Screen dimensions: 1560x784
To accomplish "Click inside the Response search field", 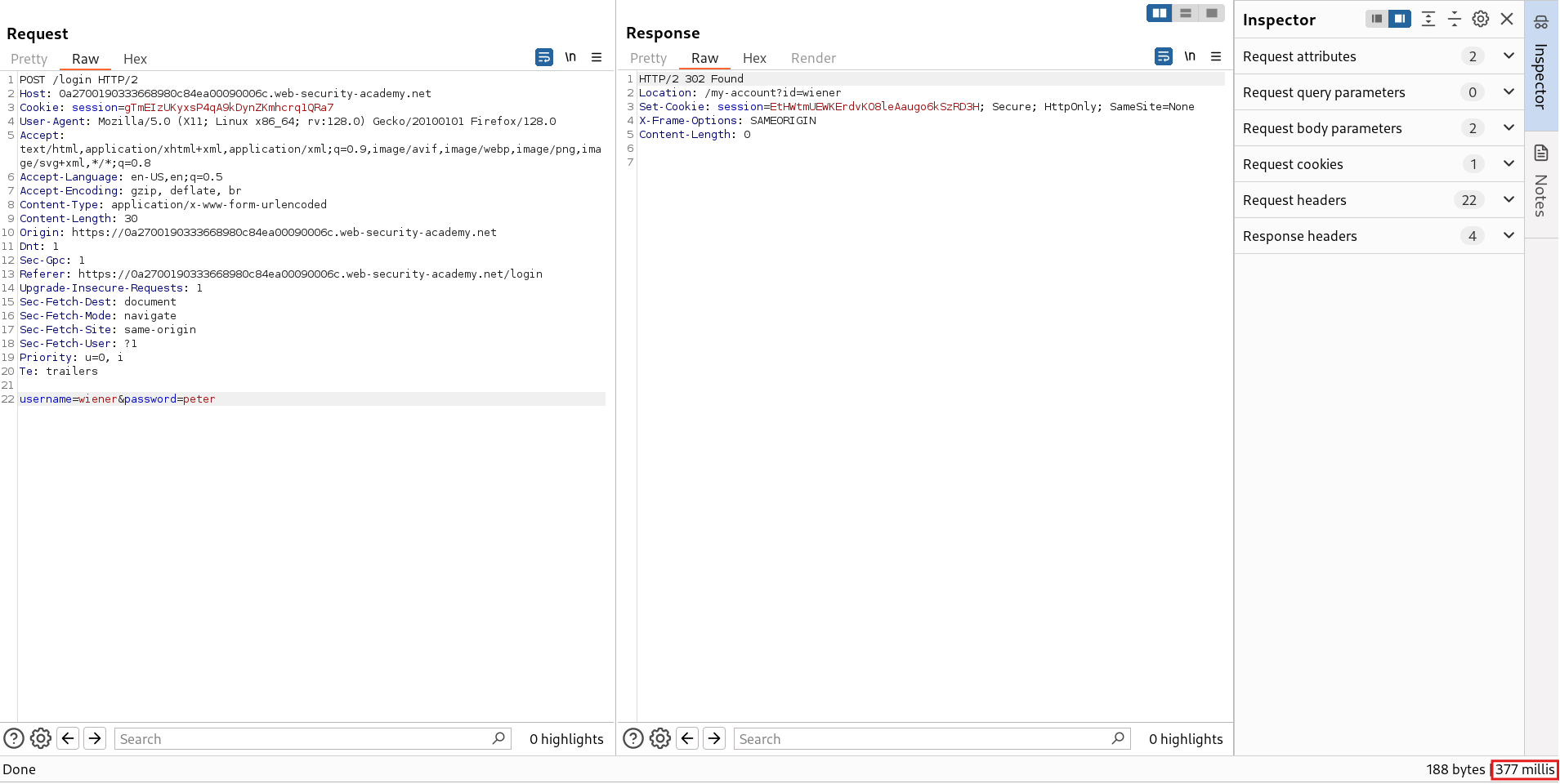I will pos(923,738).
